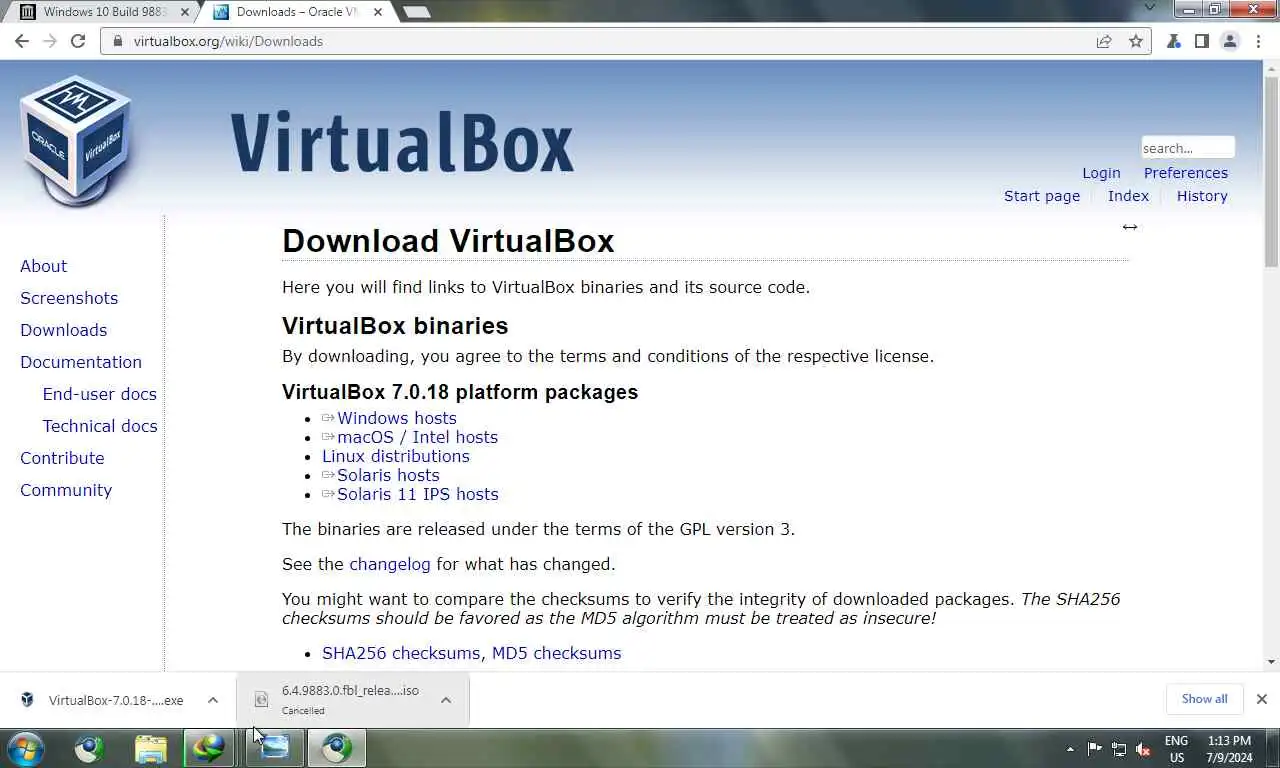Select the Downloads – Oracle tab
1280x768 pixels.
[x=290, y=12]
